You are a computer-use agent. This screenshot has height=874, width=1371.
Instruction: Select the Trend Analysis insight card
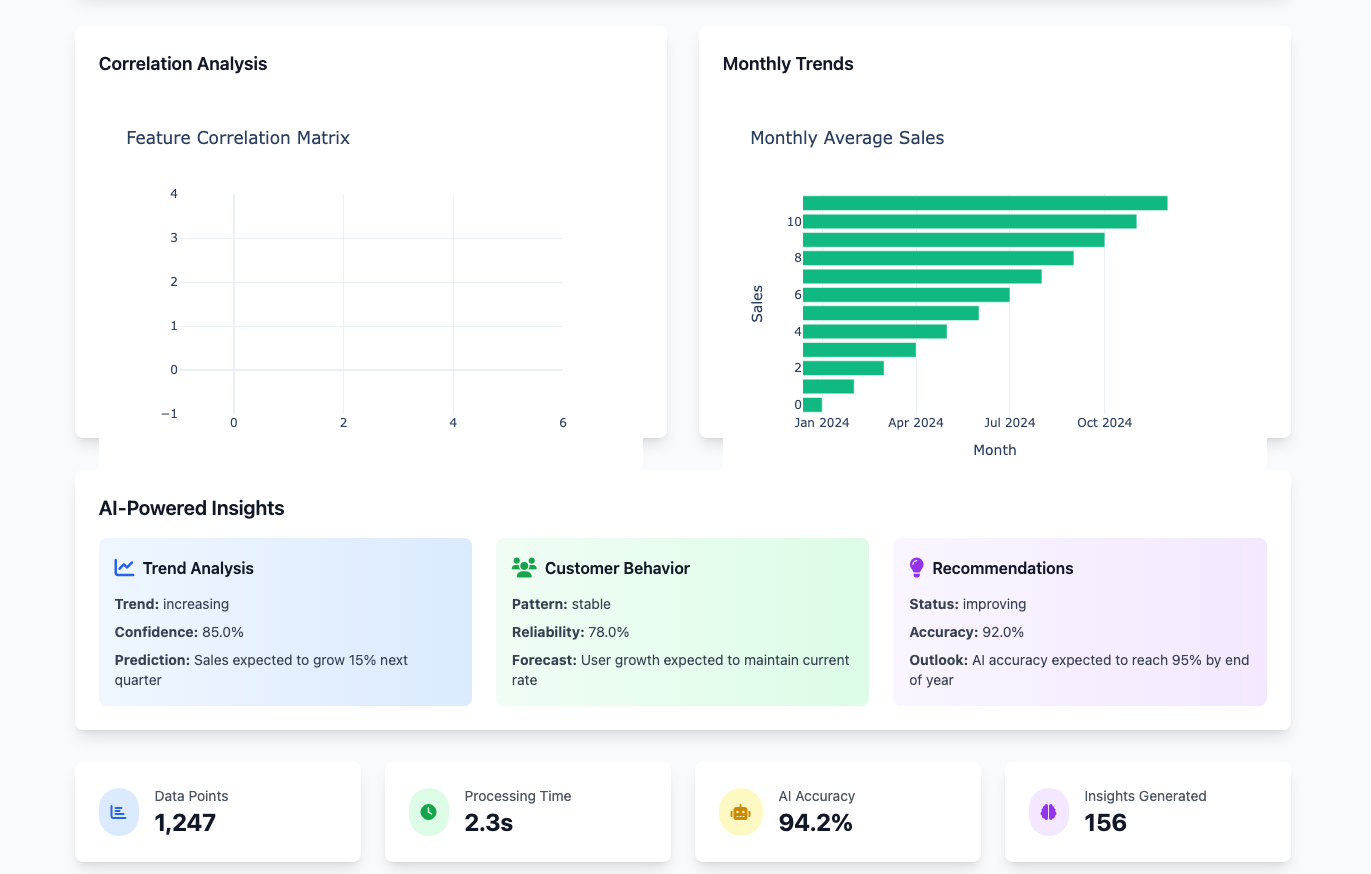pos(285,621)
